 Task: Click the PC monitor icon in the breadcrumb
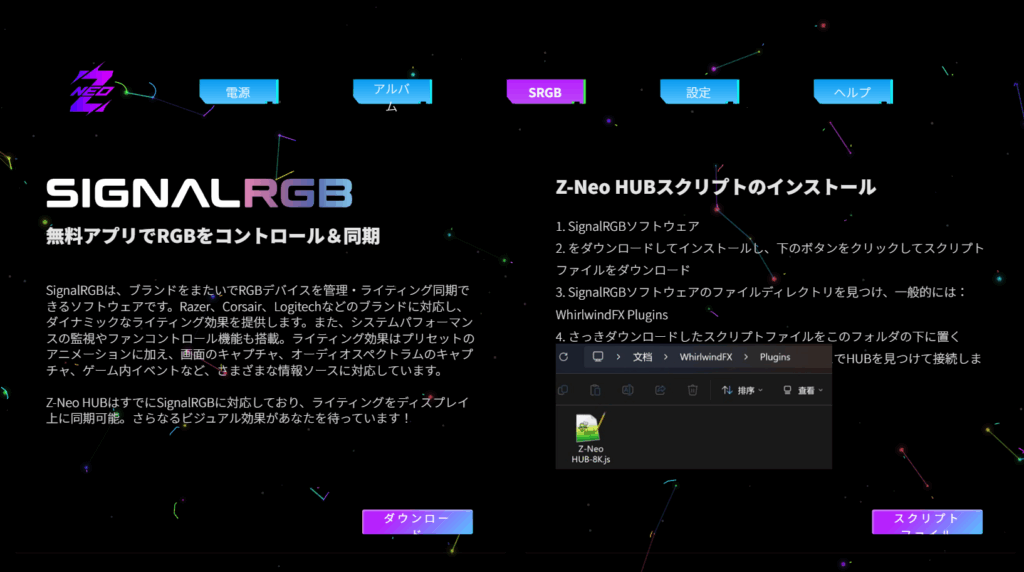[598, 357]
